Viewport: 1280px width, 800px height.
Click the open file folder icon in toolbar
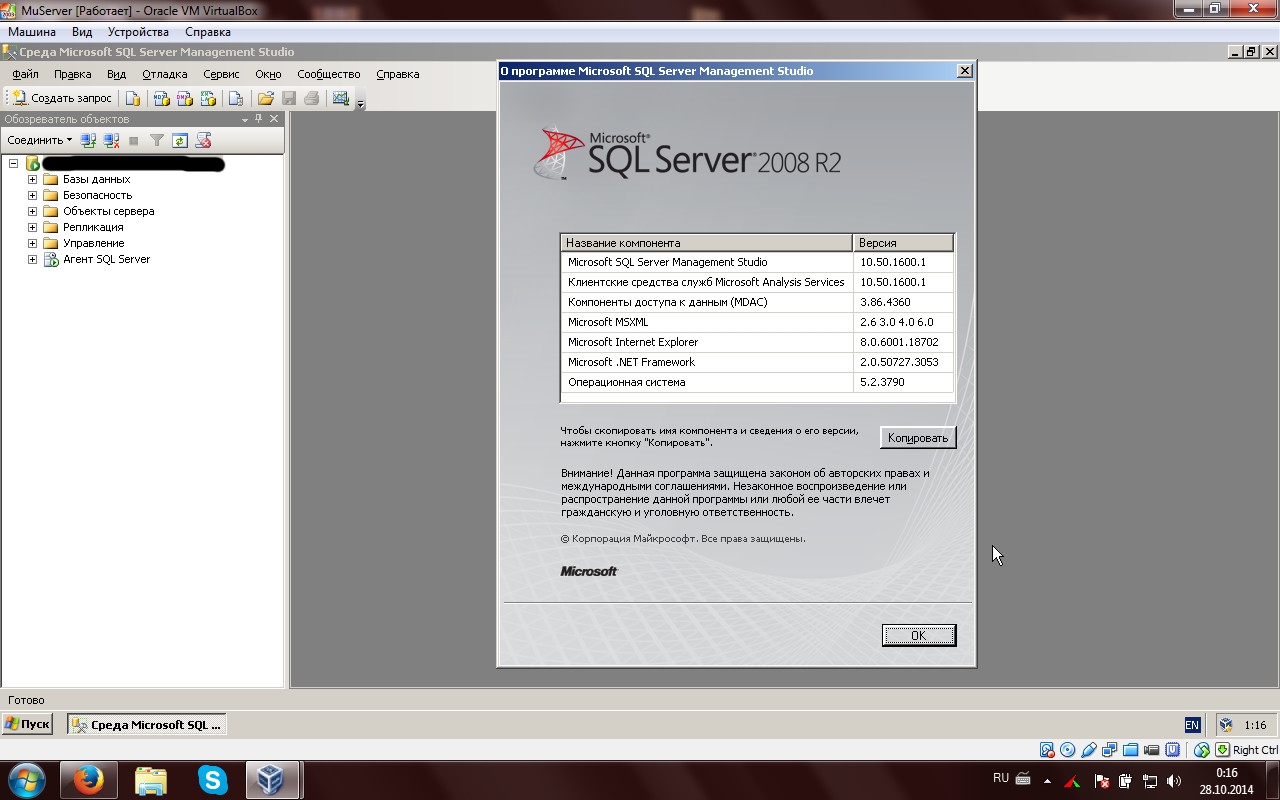click(265, 98)
